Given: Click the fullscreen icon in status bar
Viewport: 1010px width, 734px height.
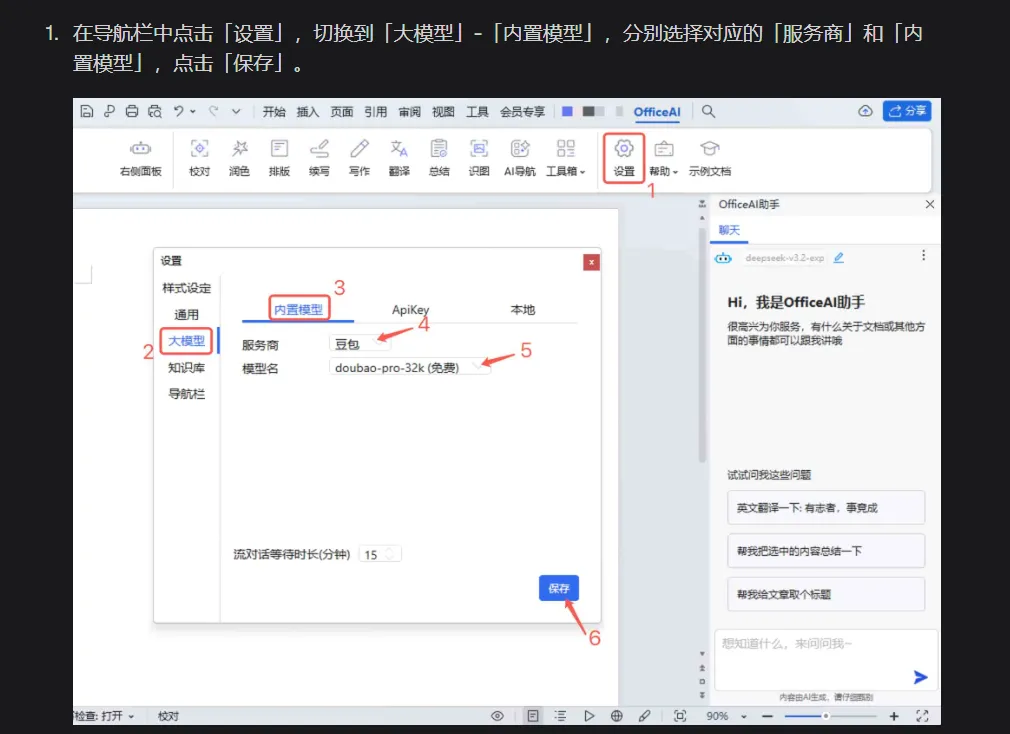Looking at the screenshot, I should [x=922, y=716].
